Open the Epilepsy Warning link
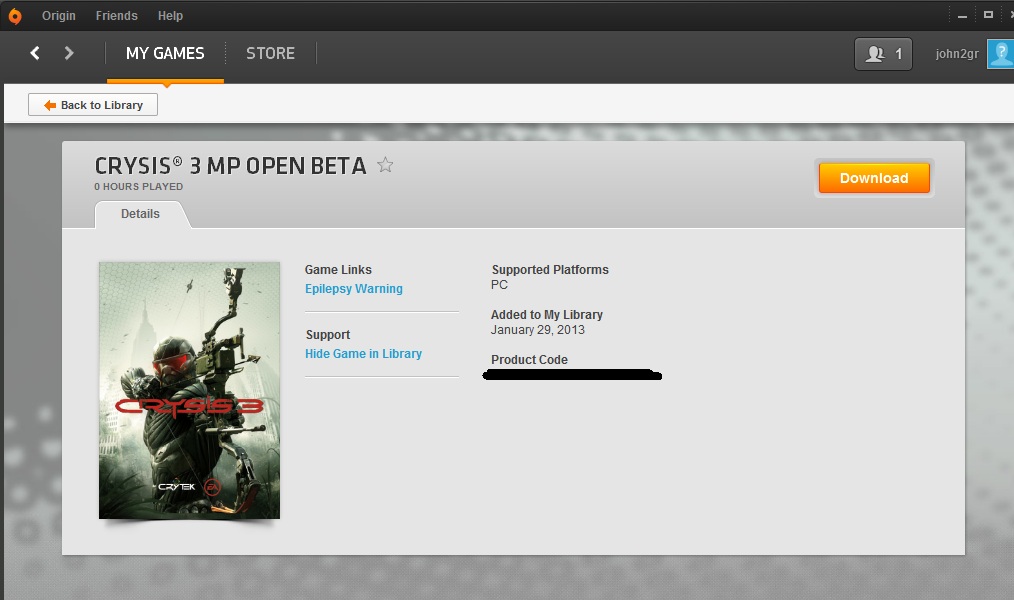This screenshot has height=600, width=1014. pos(353,289)
